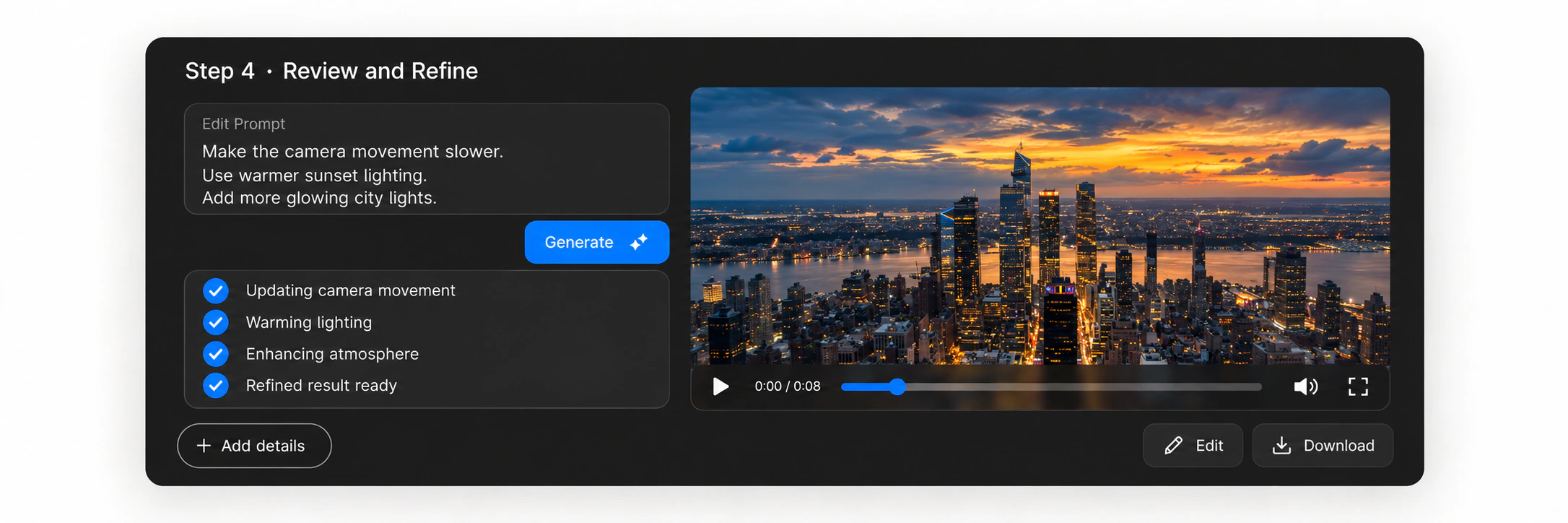Toggle the Enhancing atmosphere checkmark
The height and width of the screenshot is (523, 1568).
point(215,354)
